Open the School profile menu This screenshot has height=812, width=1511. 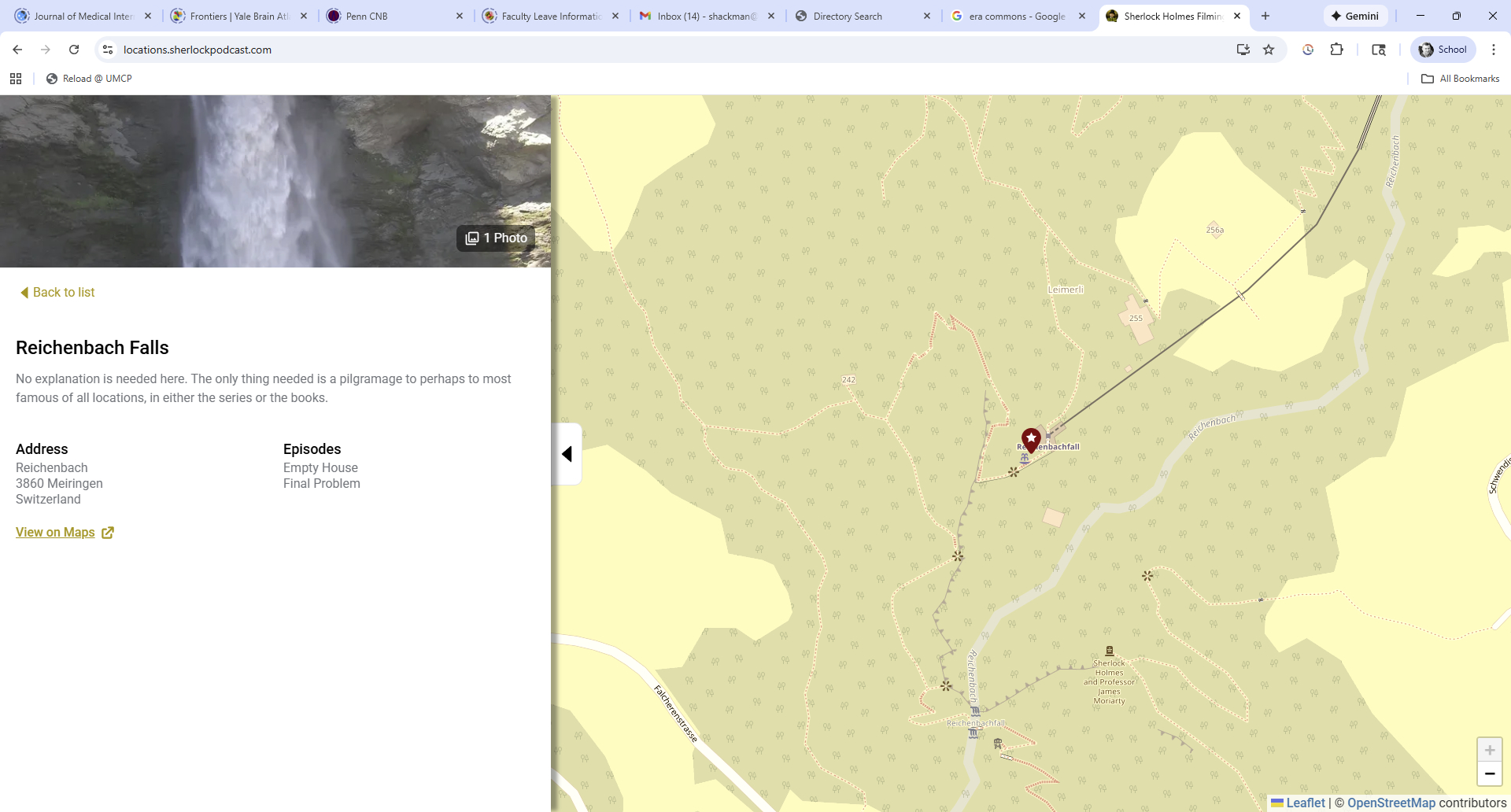1443,50
